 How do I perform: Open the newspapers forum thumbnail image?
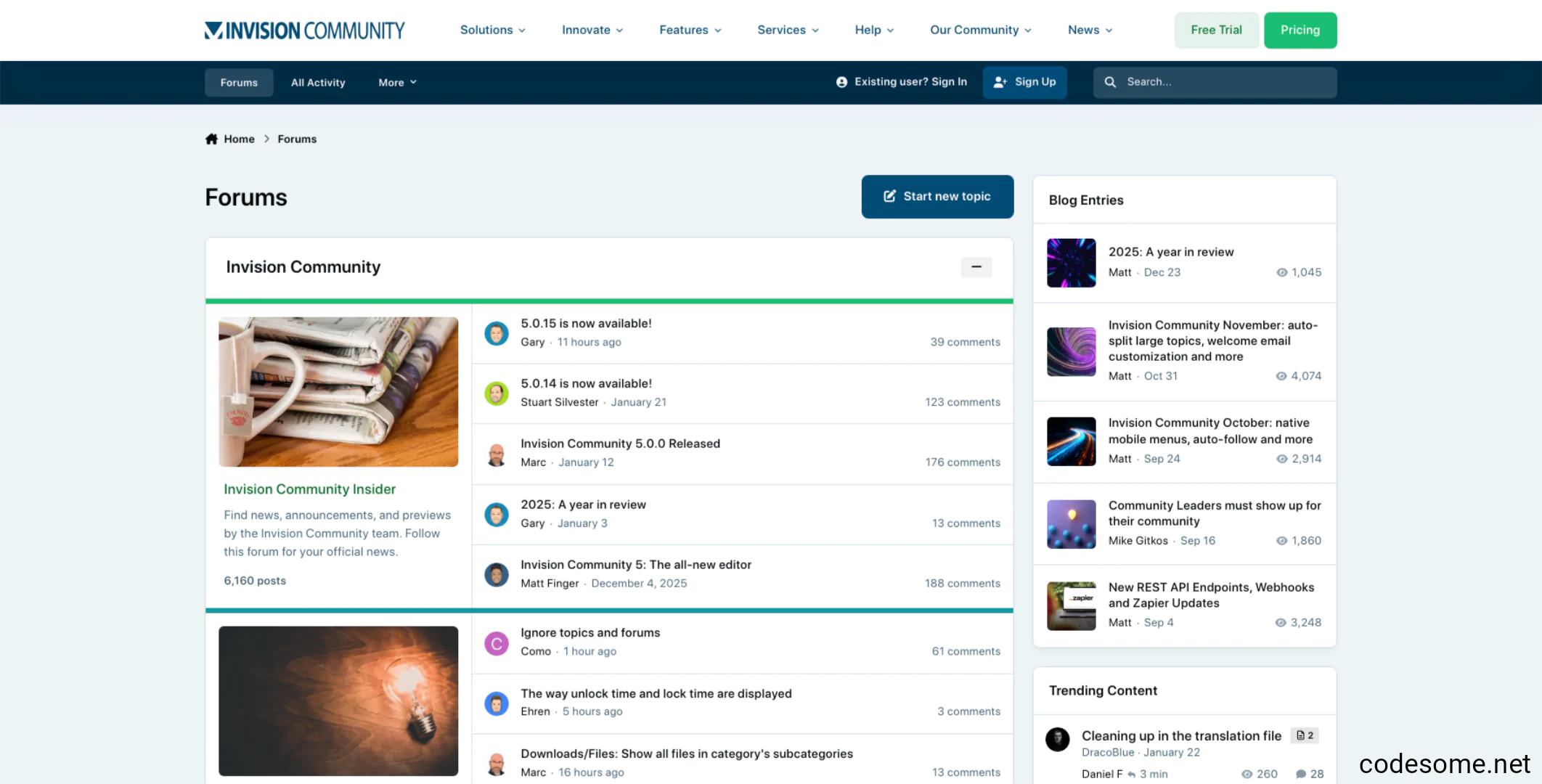point(338,392)
